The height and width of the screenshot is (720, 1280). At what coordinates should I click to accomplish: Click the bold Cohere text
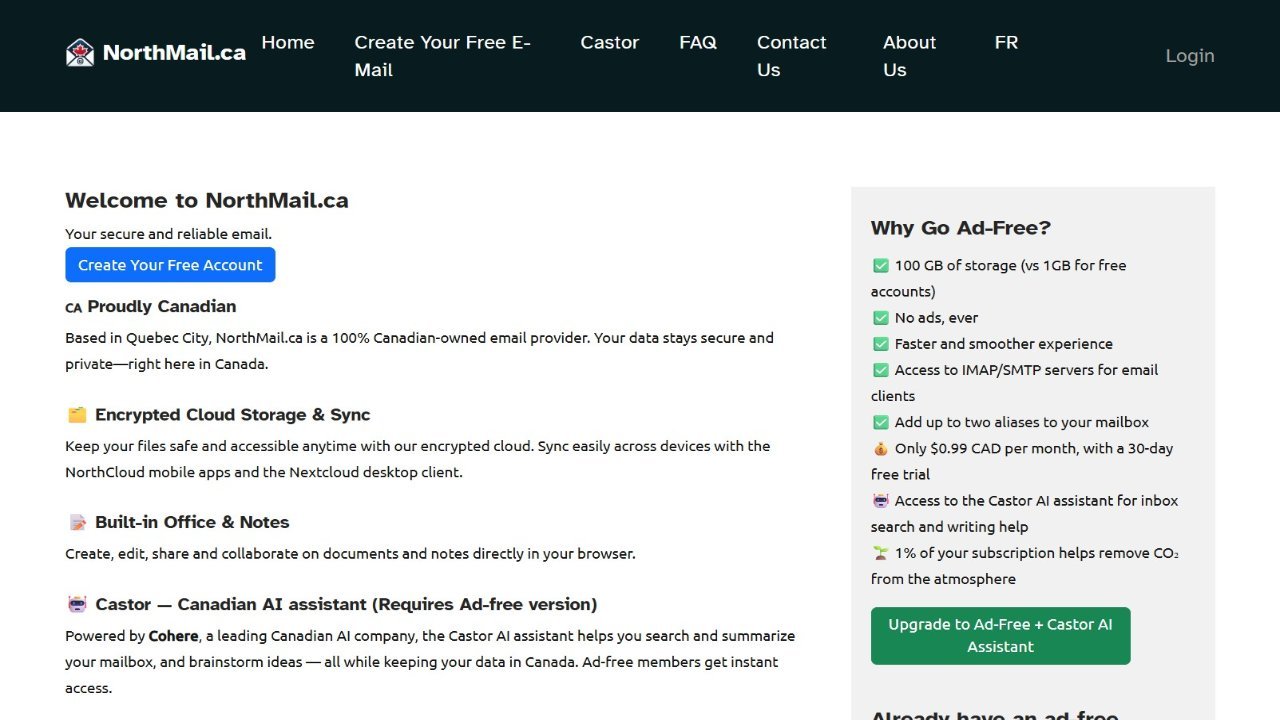click(174, 636)
